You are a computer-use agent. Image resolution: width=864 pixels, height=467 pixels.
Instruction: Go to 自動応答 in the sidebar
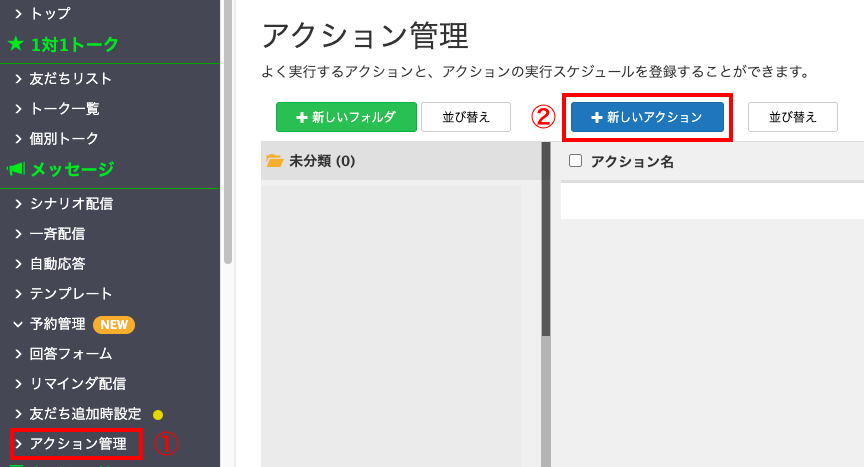pyautogui.click(x=57, y=263)
